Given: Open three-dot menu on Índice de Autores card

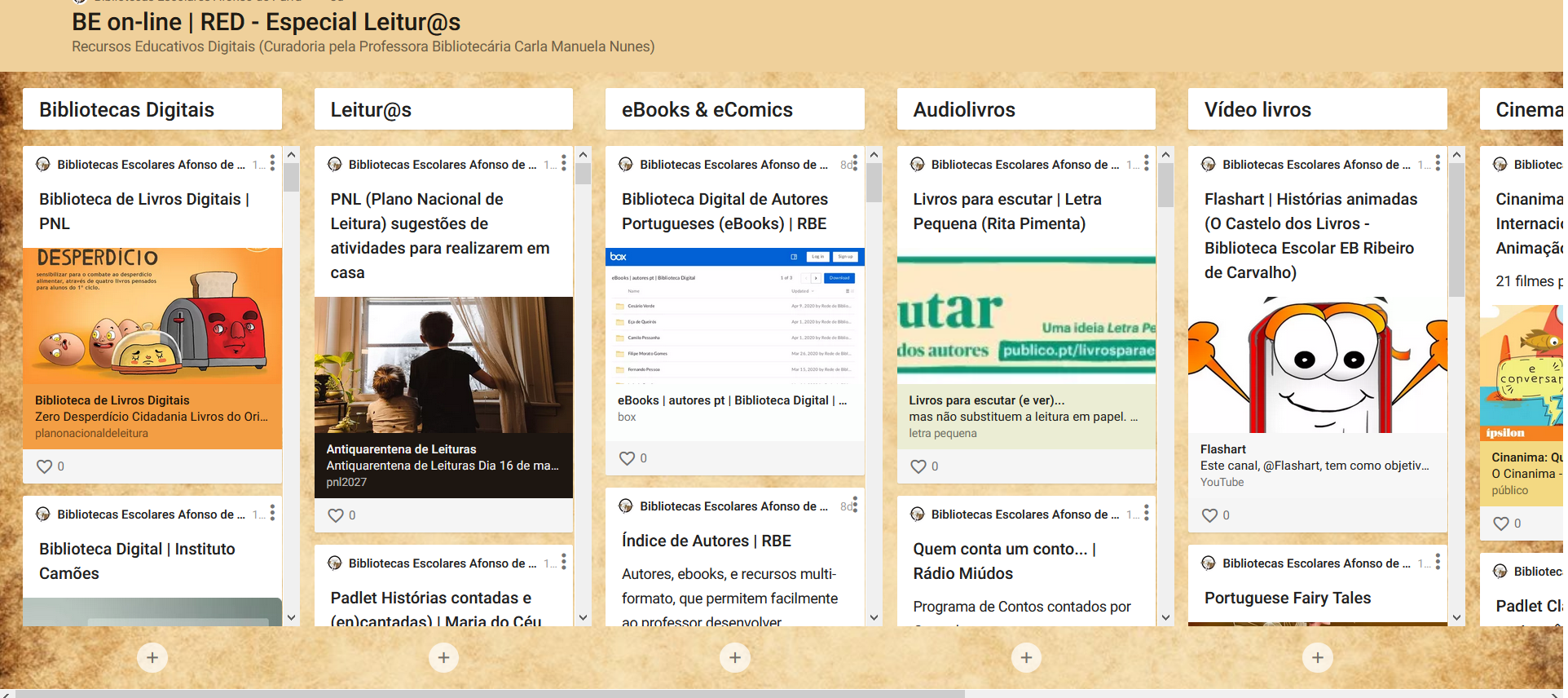Looking at the screenshot, I should (855, 506).
